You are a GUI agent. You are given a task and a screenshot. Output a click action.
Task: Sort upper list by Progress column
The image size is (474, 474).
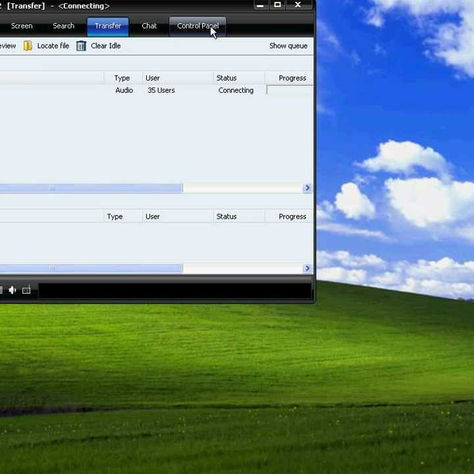[x=289, y=78]
